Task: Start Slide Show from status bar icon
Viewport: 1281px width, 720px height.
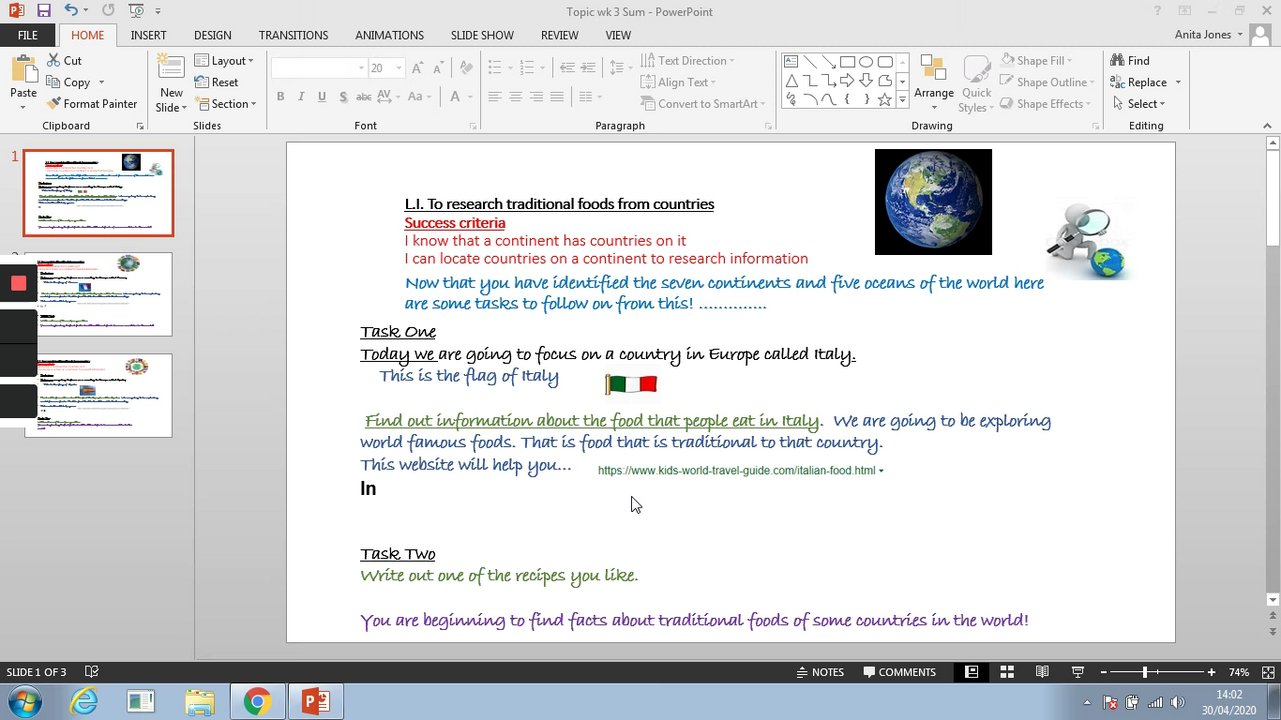Action: tap(1078, 672)
